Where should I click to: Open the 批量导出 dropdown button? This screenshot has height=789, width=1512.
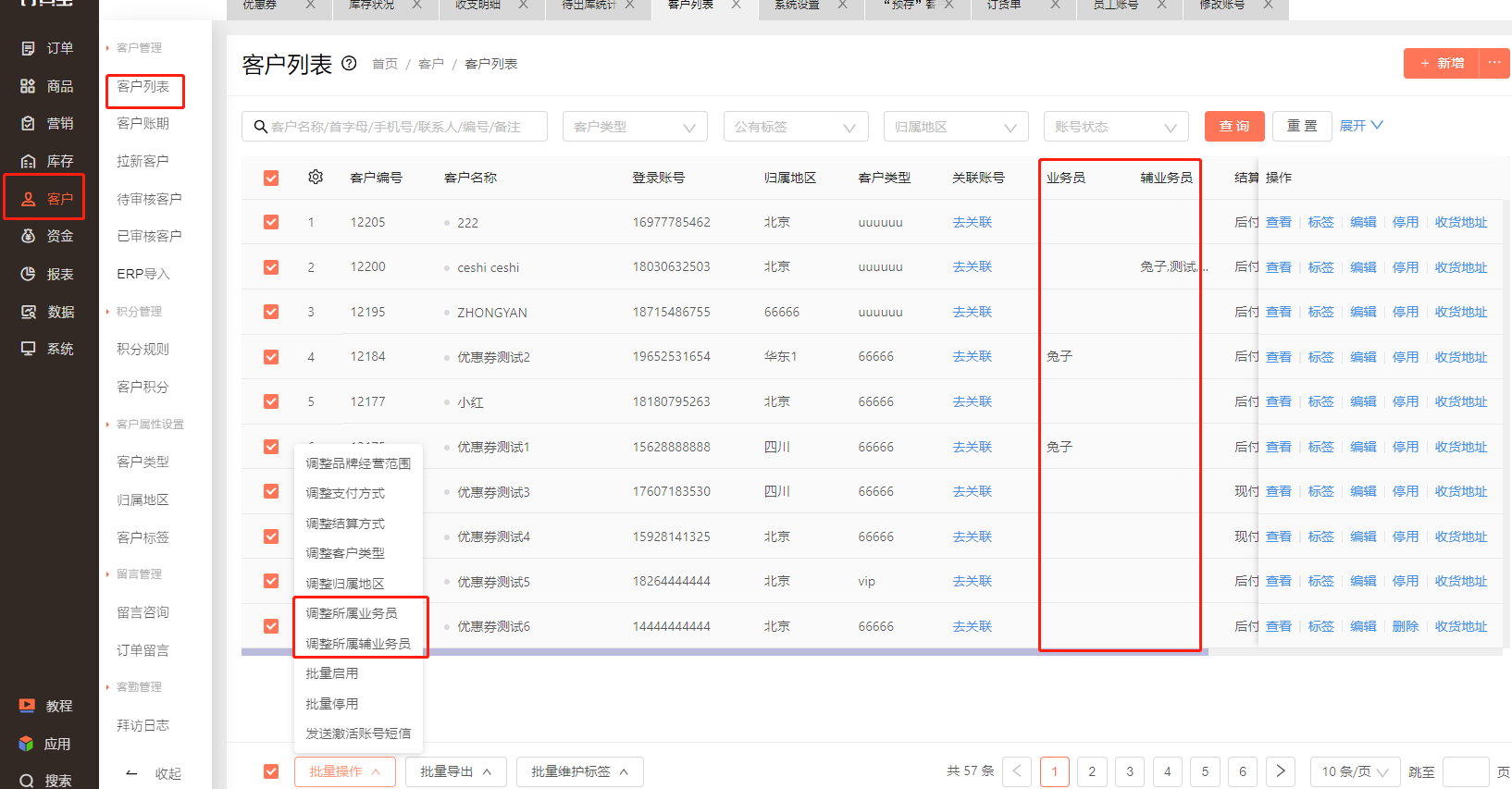456,771
